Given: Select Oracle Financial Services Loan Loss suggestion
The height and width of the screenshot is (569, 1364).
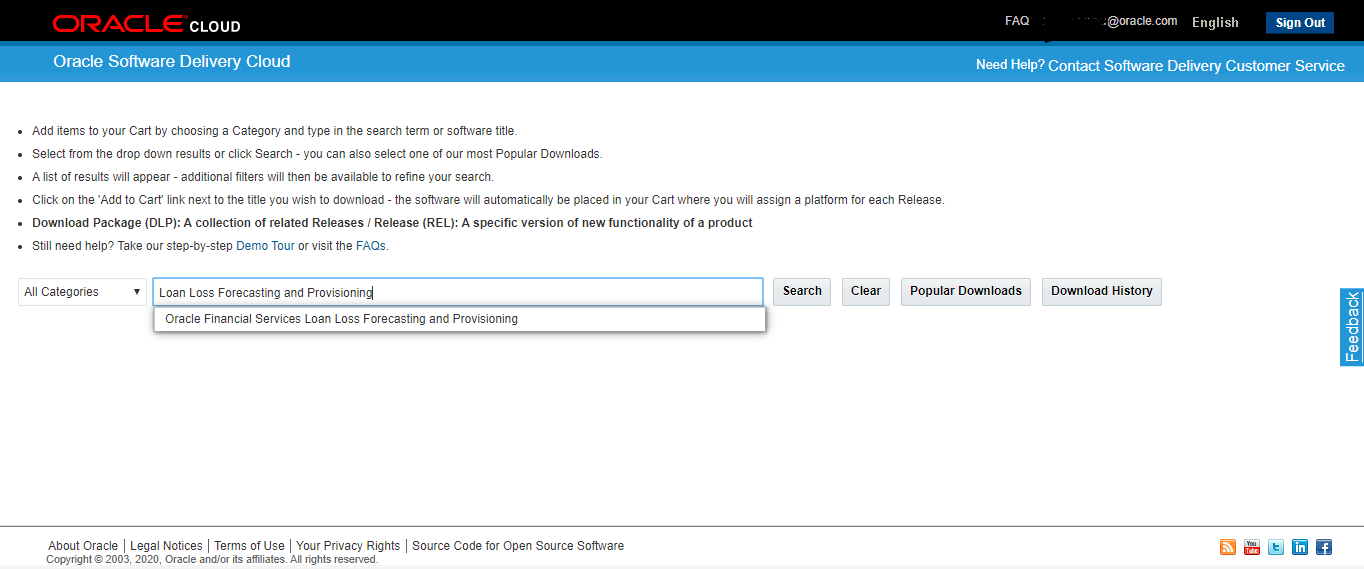Looking at the screenshot, I should [x=460, y=319].
